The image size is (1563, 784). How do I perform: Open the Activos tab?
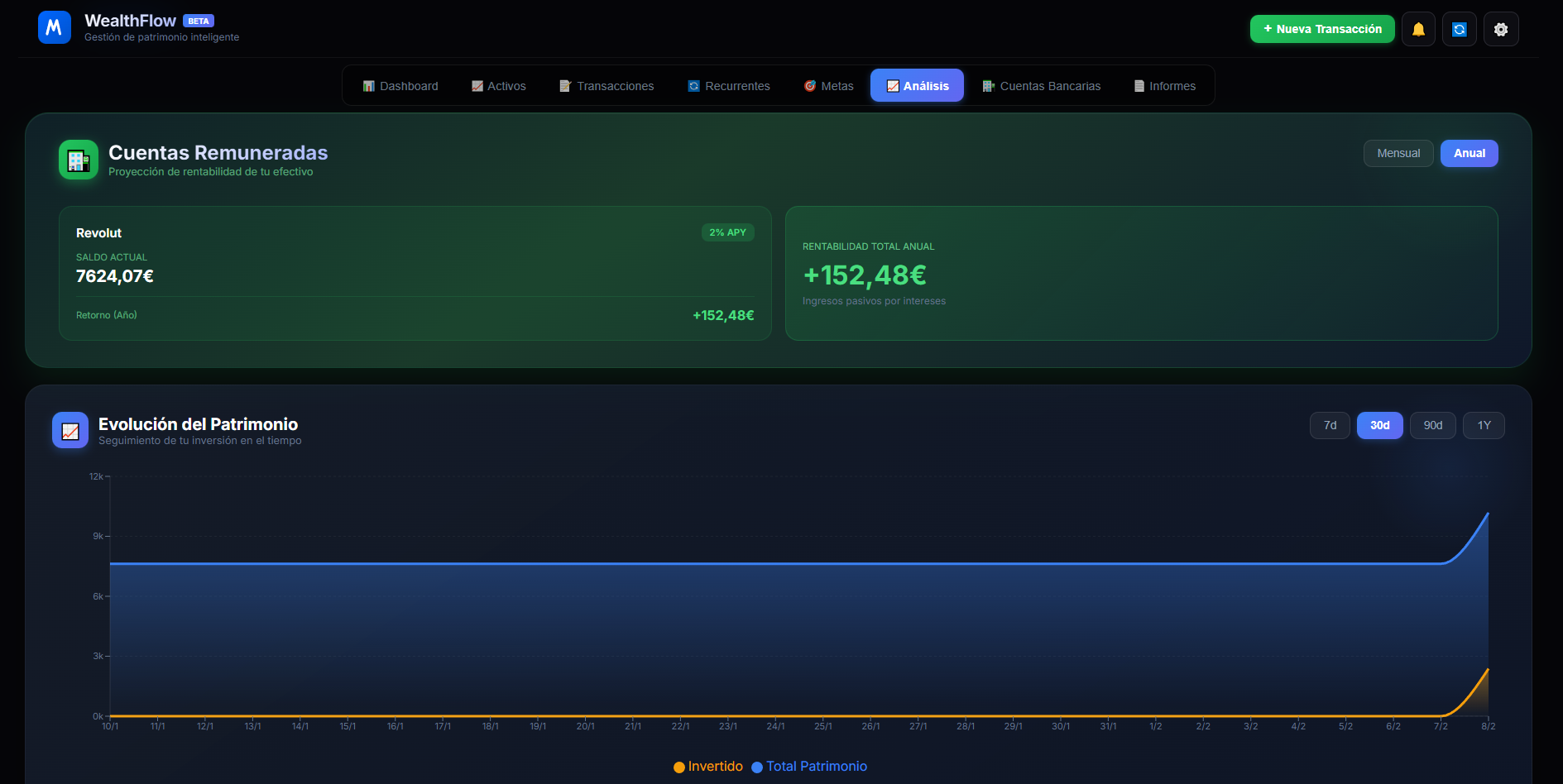(499, 86)
